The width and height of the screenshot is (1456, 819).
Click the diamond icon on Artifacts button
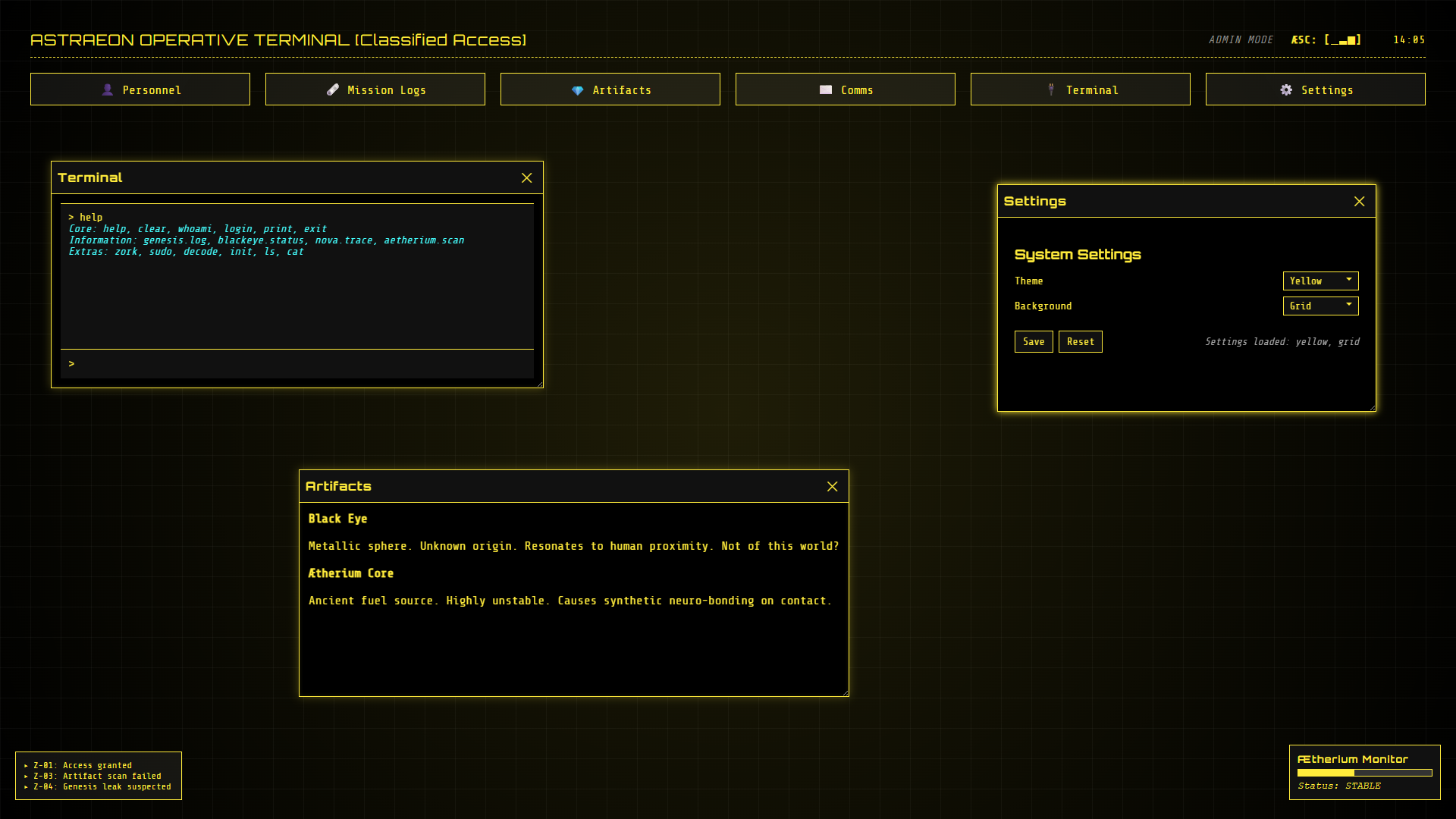(578, 89)
